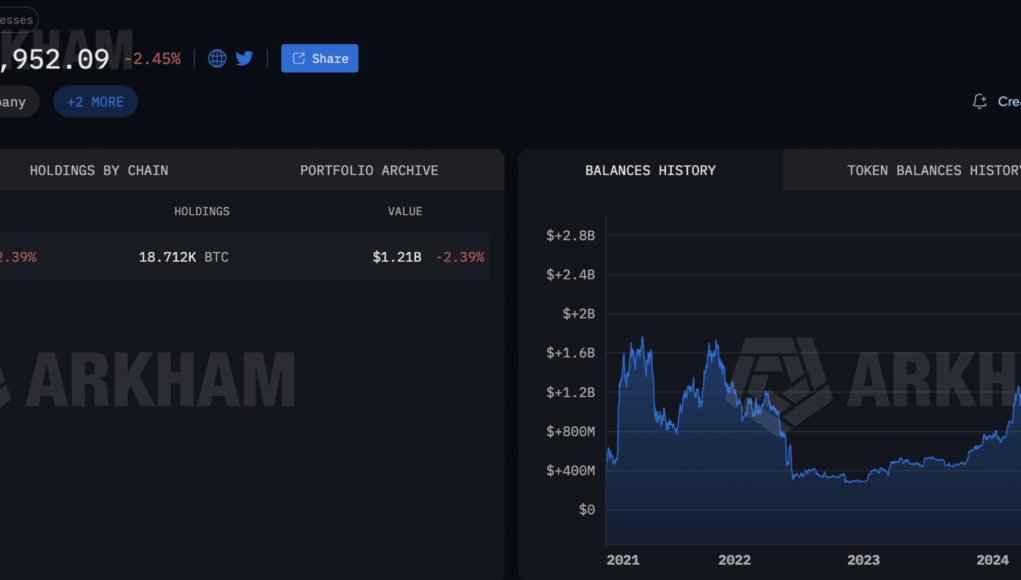1021x580 pixels.
Task: Expand the +2 MORE tags pill
Action: tap(95, 102)
